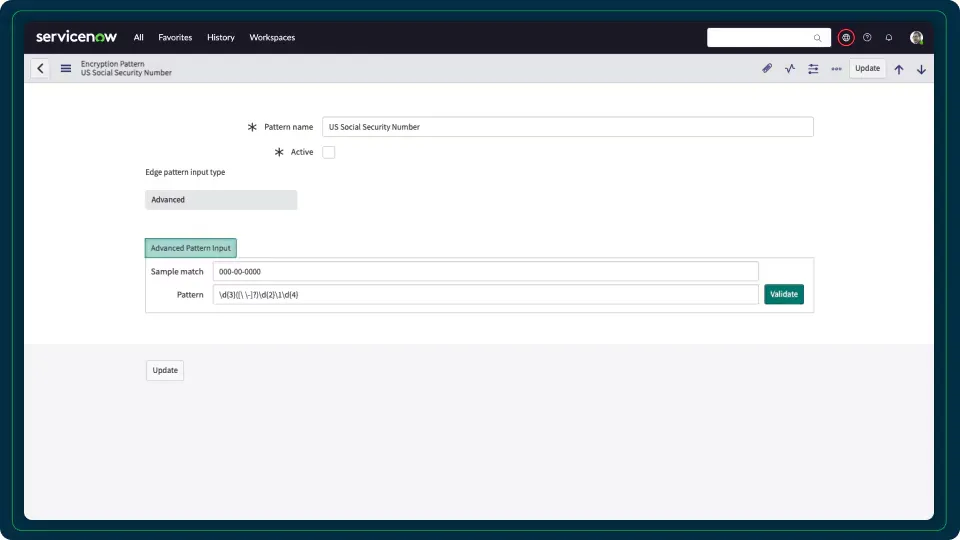960x540 pixels.
Task: Click the Edge pattern input type label
Action: point(185,172)
